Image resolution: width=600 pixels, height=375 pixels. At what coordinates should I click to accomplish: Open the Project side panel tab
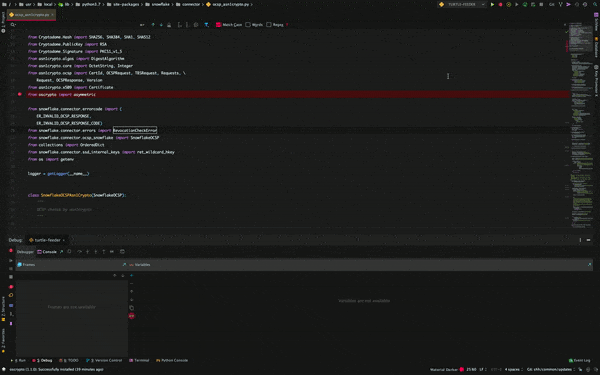(x=3, y=22)
